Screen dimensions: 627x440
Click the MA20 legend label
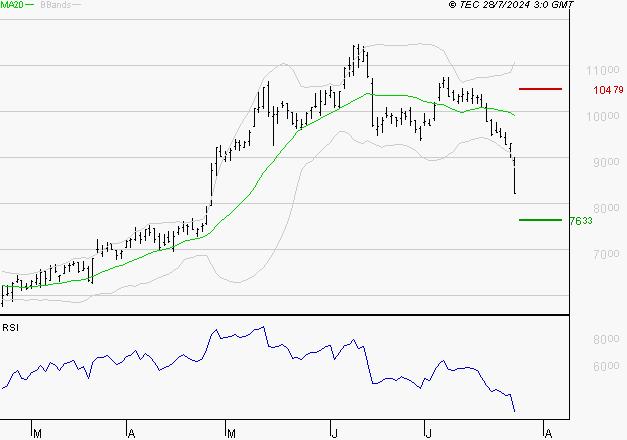(x=12, y=4)
